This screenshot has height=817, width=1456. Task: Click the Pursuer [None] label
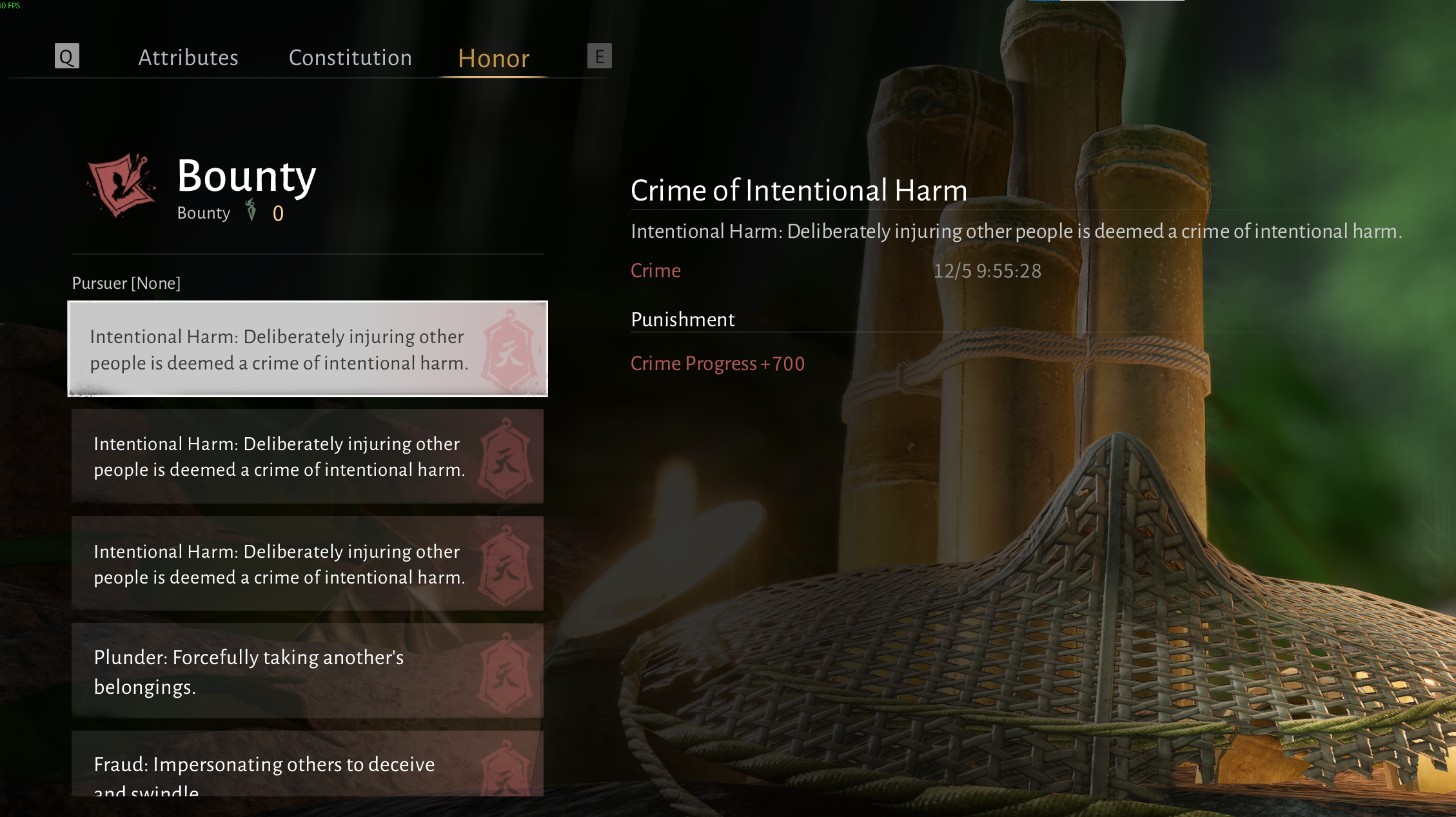tap(126, 283)
